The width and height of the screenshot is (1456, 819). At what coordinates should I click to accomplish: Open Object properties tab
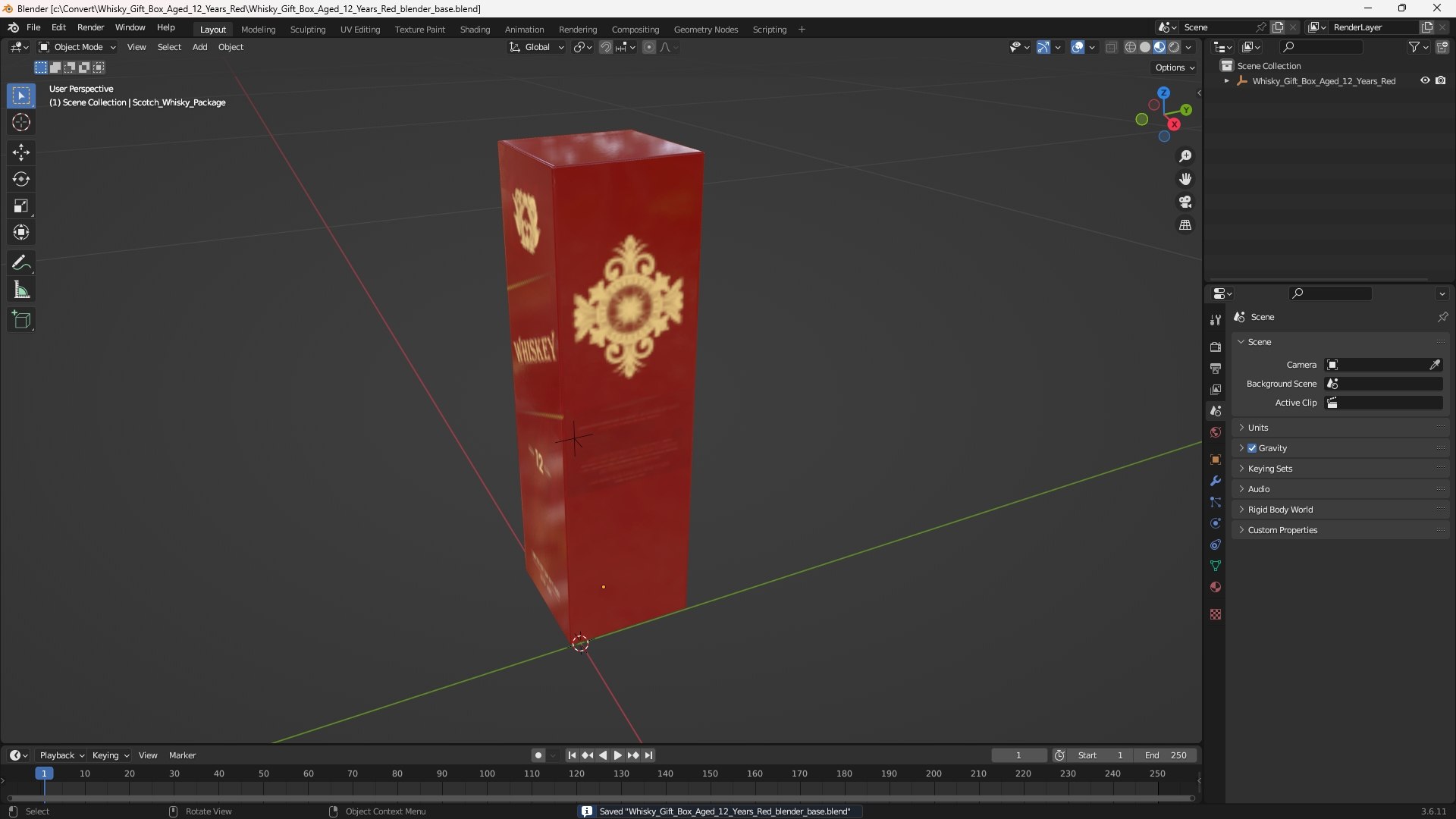click(x=1216, y=460)
